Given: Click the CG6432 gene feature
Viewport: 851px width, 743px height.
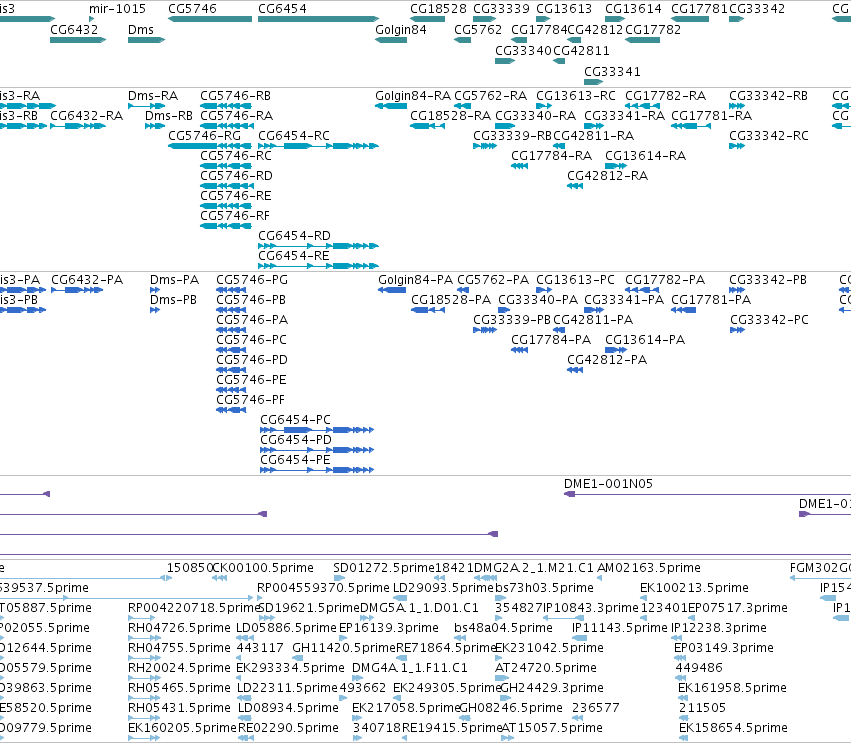Looking at the screenshot, I should coord(78,40).
